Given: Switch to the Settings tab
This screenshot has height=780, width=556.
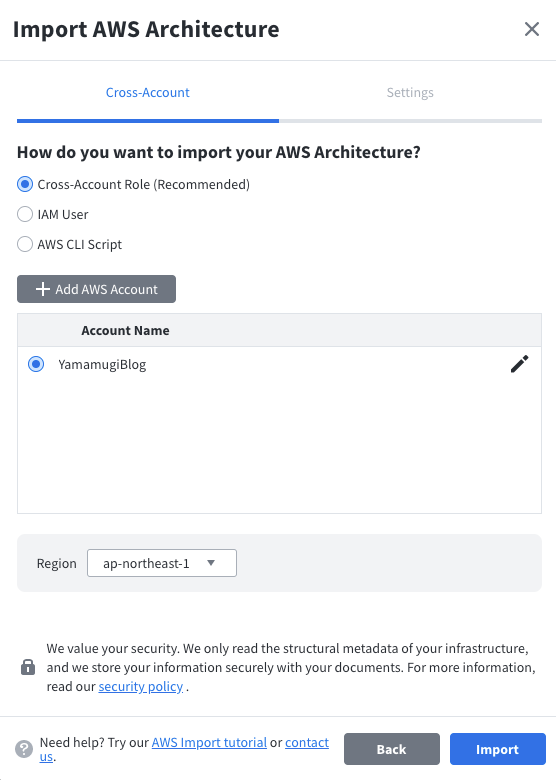Looking at the screenshot, I should pos(410,93).
